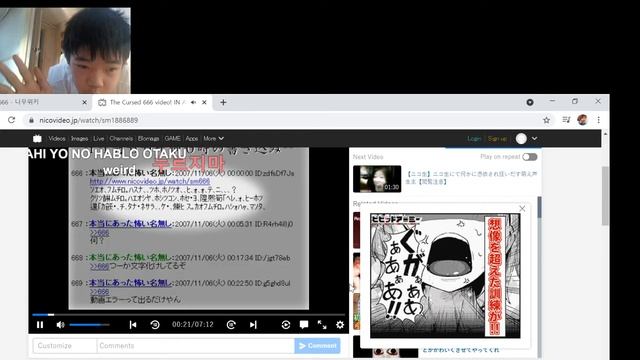This screenshot has height=360, width=640.
Task: Open the player settings gear
Action: click(340, 325)
